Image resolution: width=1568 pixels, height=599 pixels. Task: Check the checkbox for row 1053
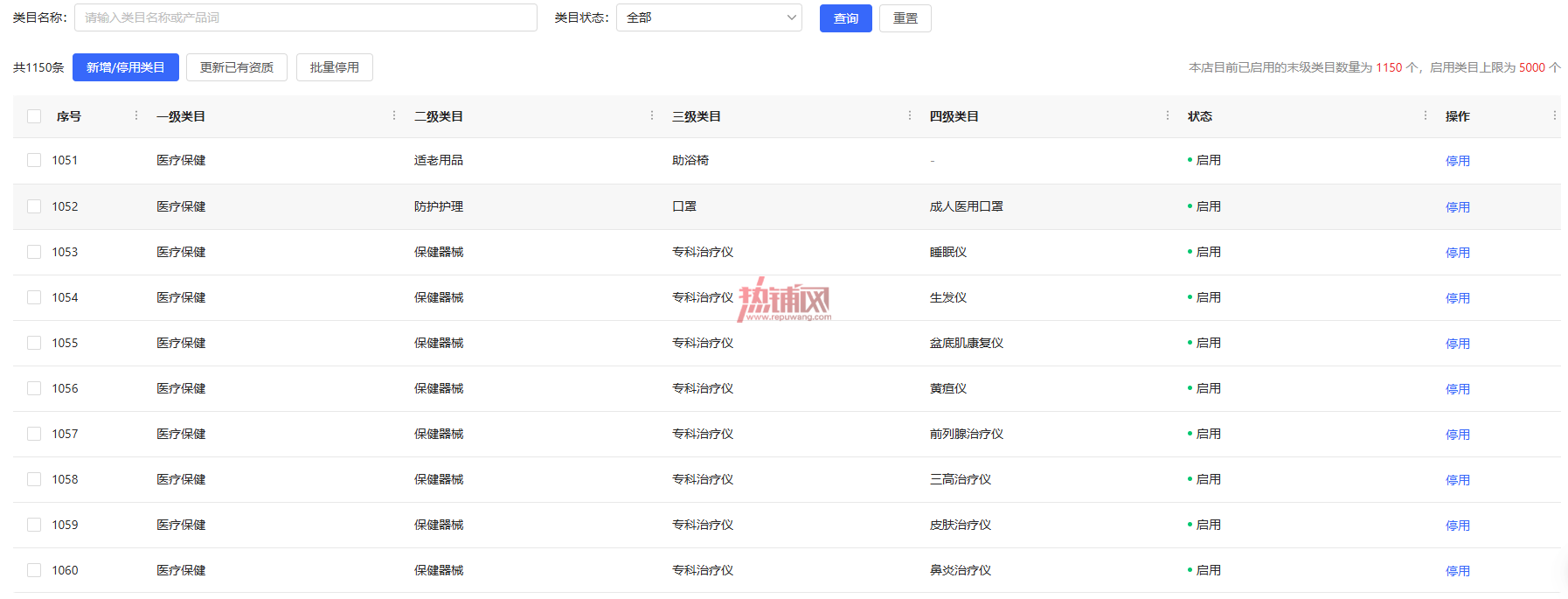[x=34, y=252]
